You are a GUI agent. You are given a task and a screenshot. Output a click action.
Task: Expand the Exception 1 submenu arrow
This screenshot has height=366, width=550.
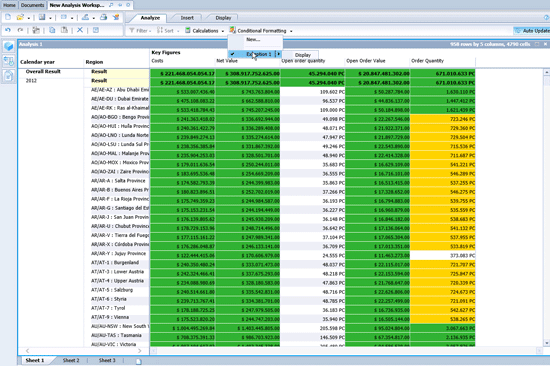(279, 54)
